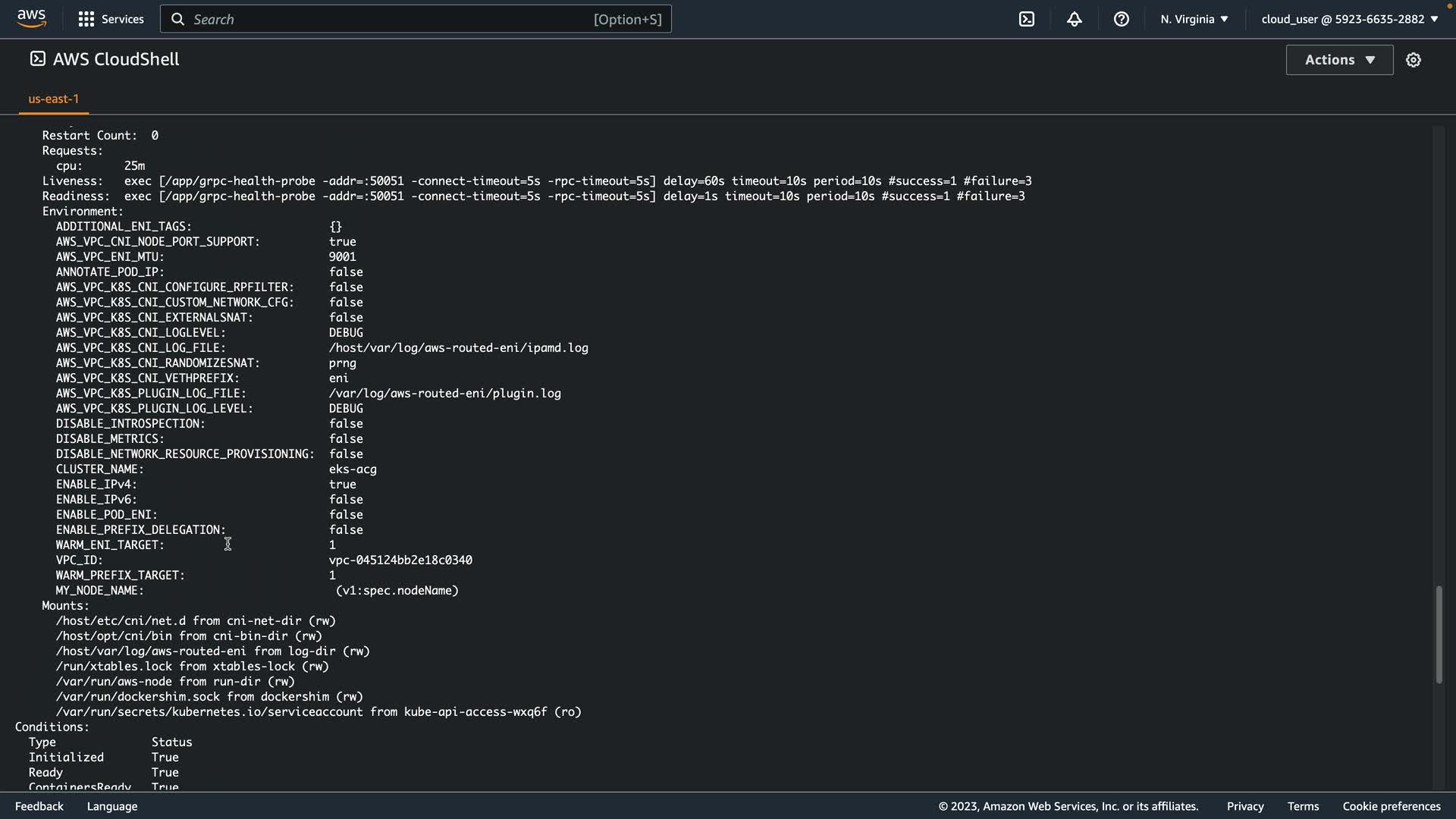Open the Feedback link in footer
The width and height of the screenshot is (1456, 819).
coord(39,806)
